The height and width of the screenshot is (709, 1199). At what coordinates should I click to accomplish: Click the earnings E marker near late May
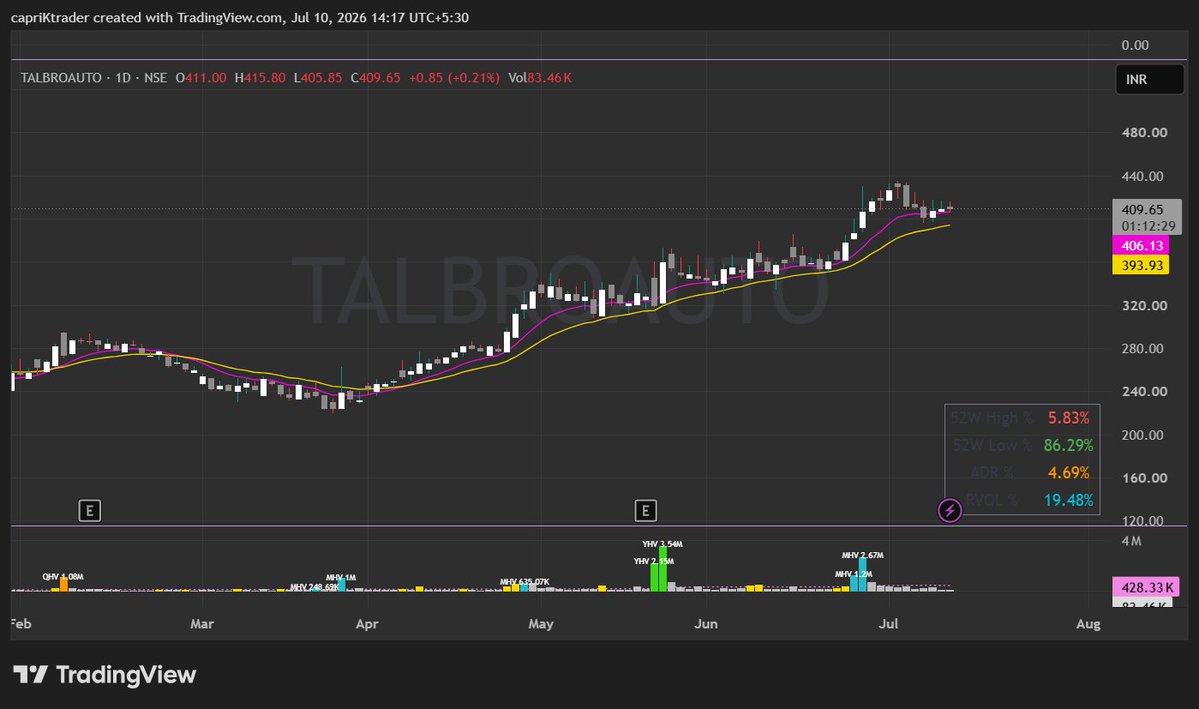(645, 510)
